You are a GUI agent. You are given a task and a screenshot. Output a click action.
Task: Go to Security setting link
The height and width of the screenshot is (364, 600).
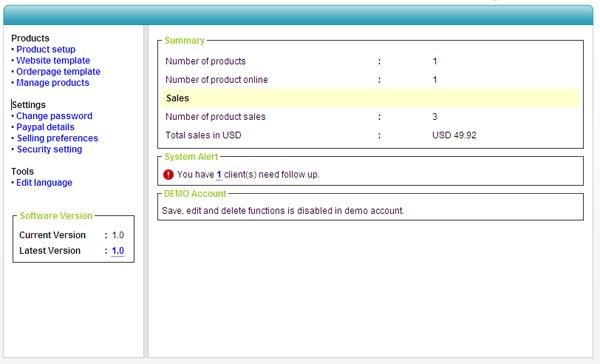[49, 149]
